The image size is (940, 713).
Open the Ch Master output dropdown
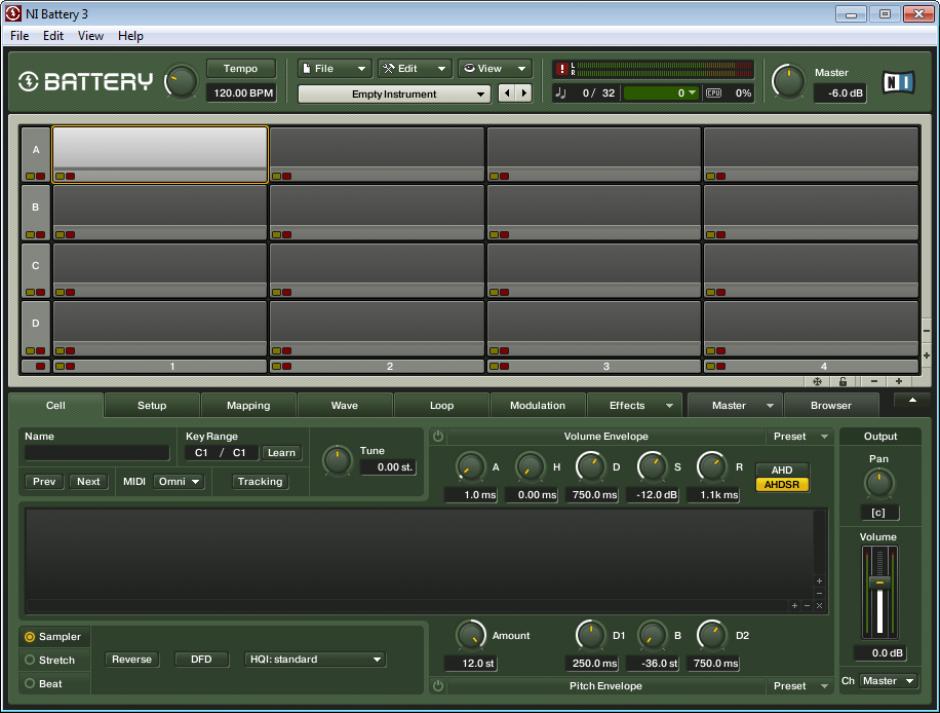click(888, 681)
